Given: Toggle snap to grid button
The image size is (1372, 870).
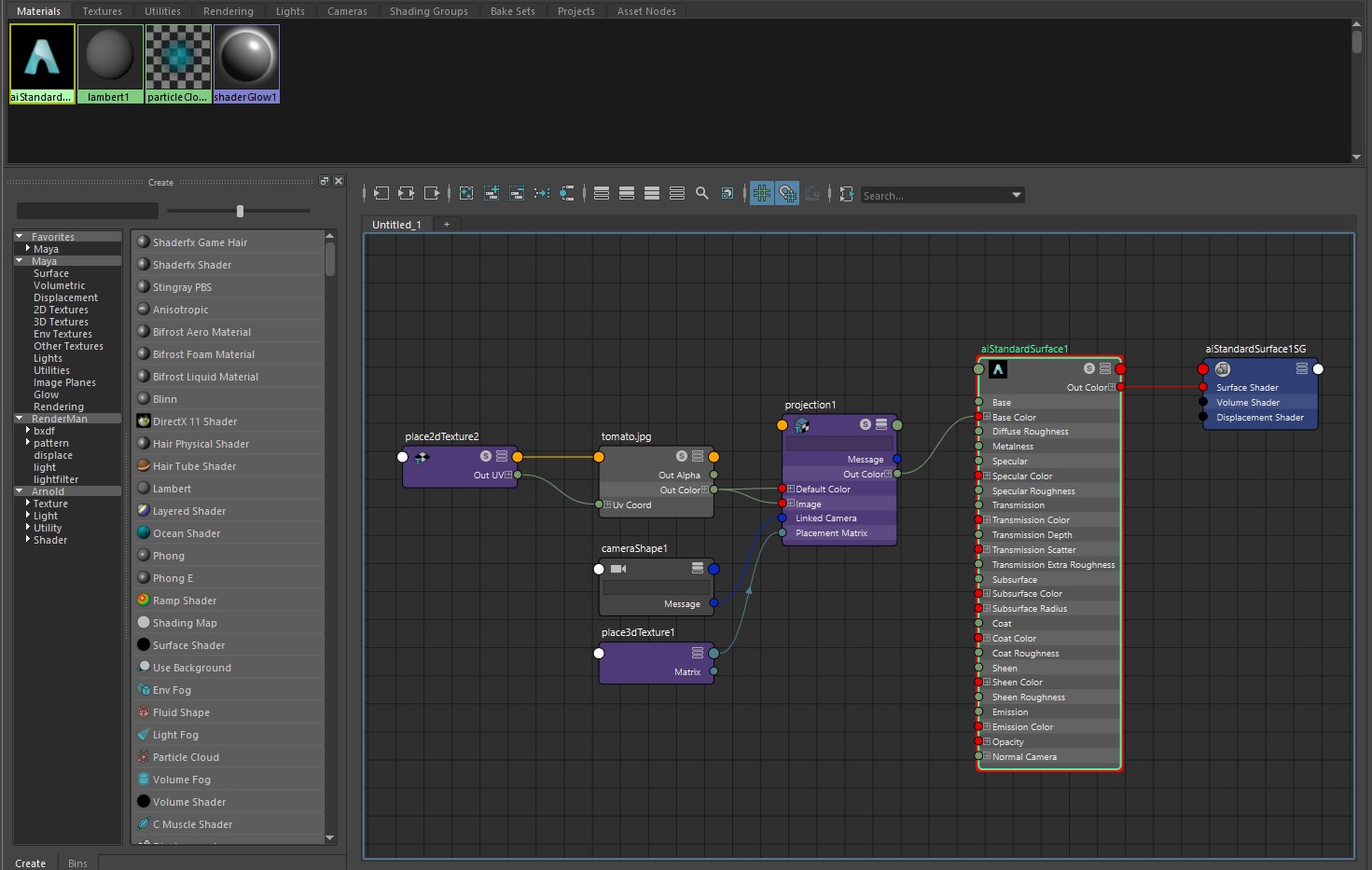Looking at the screenshot, I should coord(788,193).
